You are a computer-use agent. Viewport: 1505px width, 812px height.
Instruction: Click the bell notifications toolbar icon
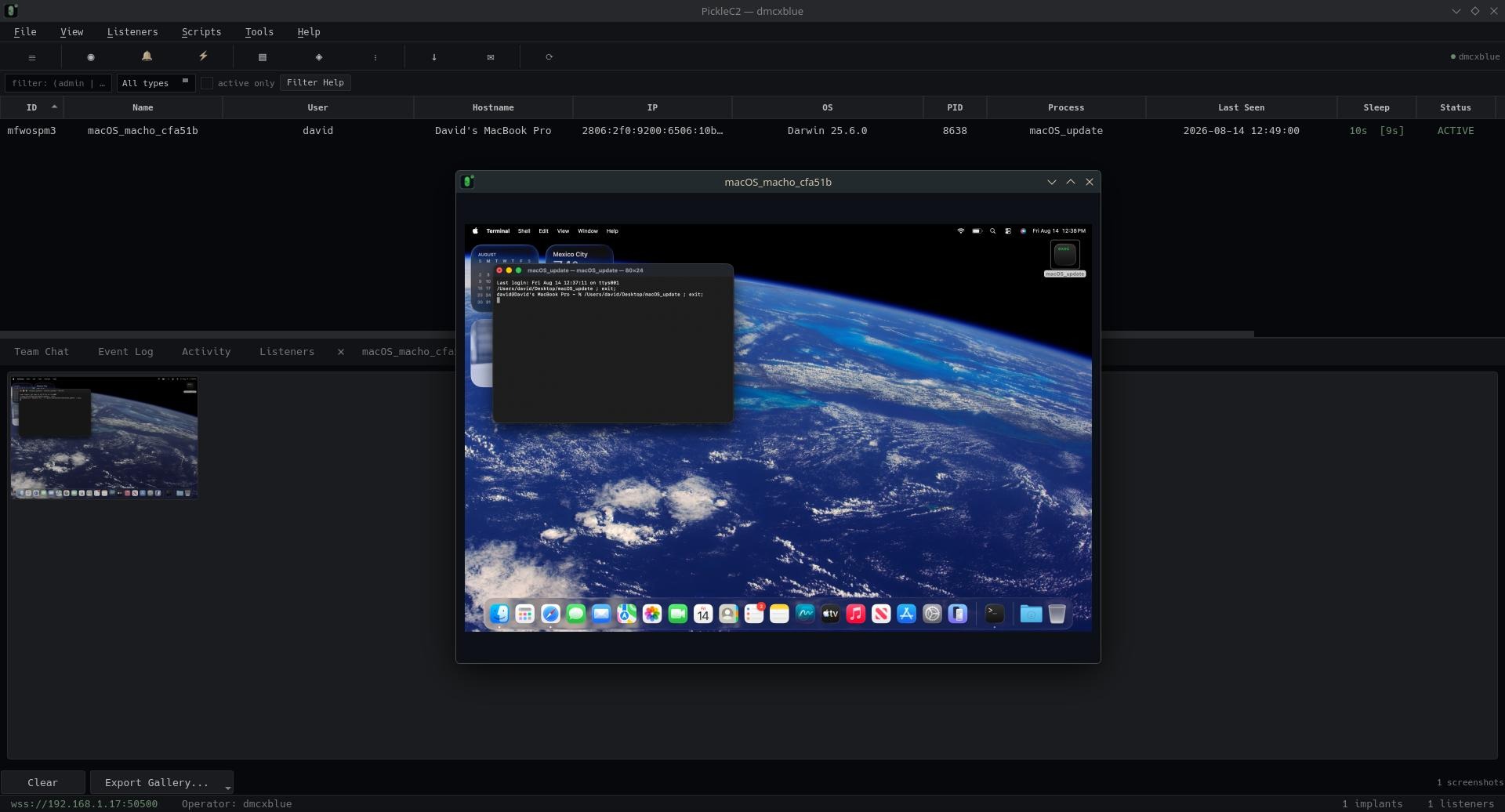pyautogui.click(x=147, y=56)
